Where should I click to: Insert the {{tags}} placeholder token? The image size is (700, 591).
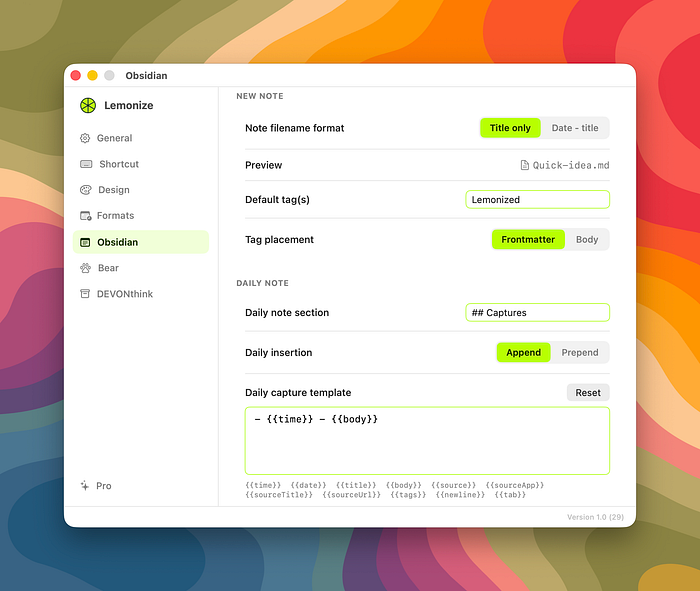pyautogui.click(x=408, y=495)
